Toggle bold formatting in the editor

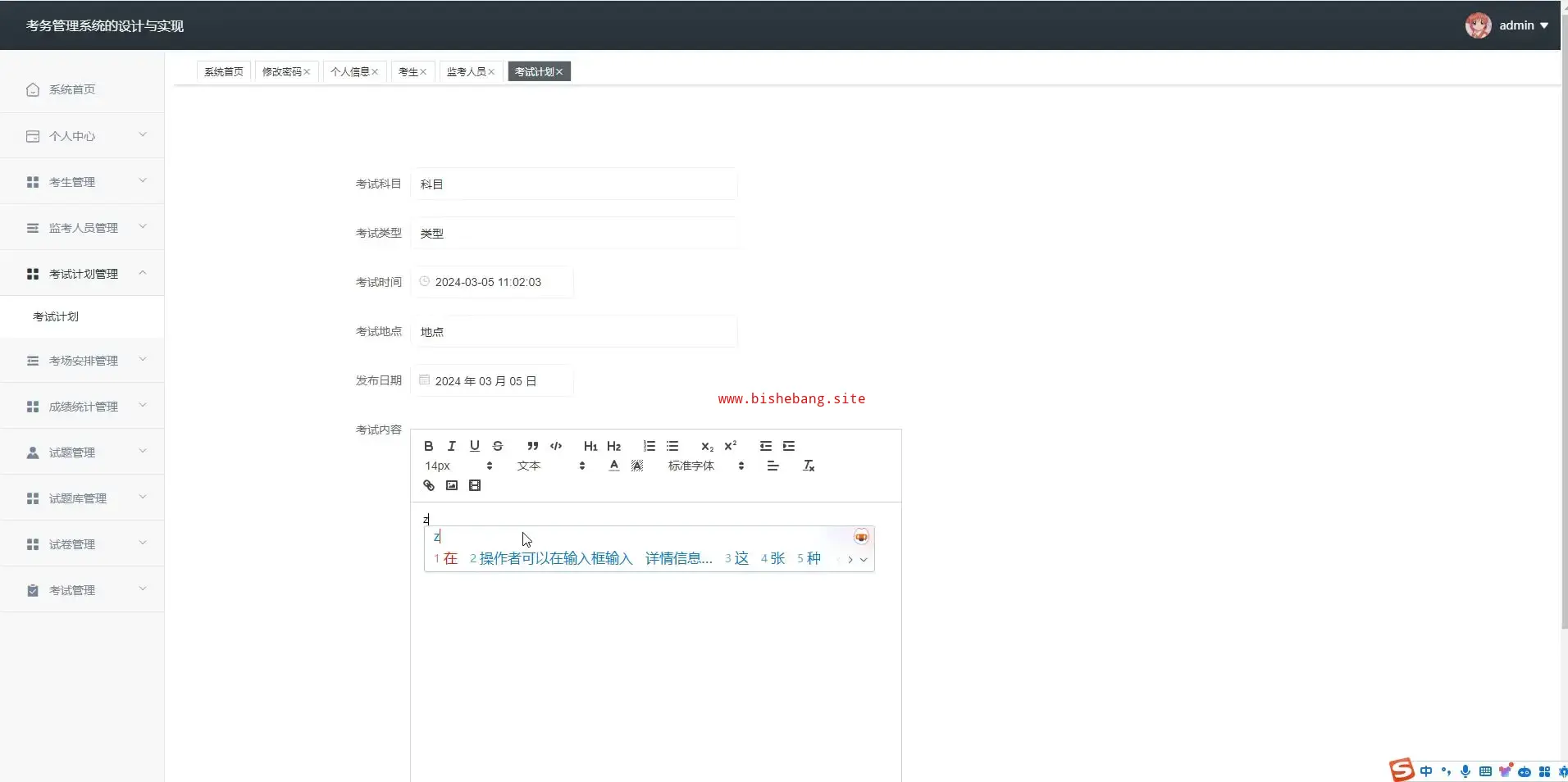[x=428, y=446]
